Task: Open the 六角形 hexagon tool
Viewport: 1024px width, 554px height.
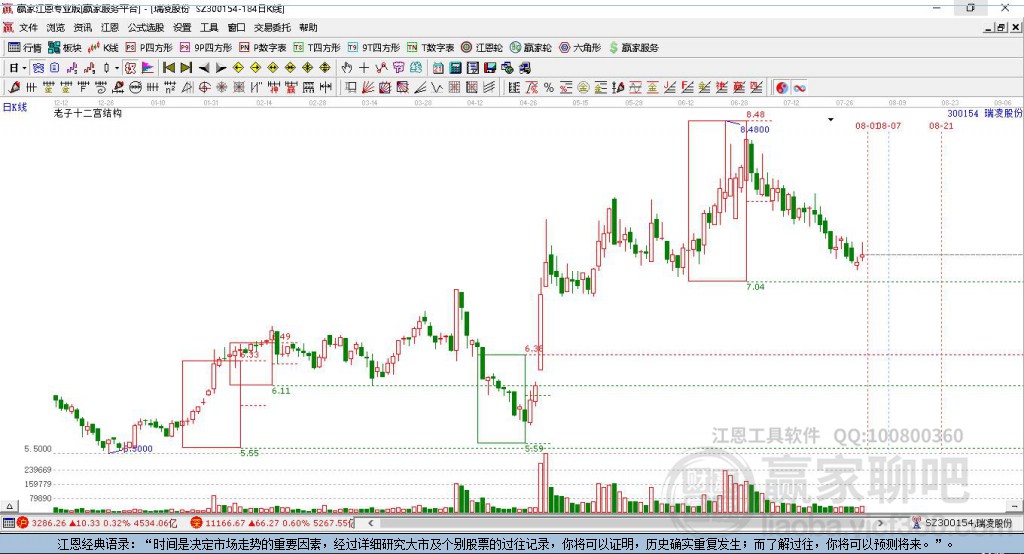Action: pos(580,48)
